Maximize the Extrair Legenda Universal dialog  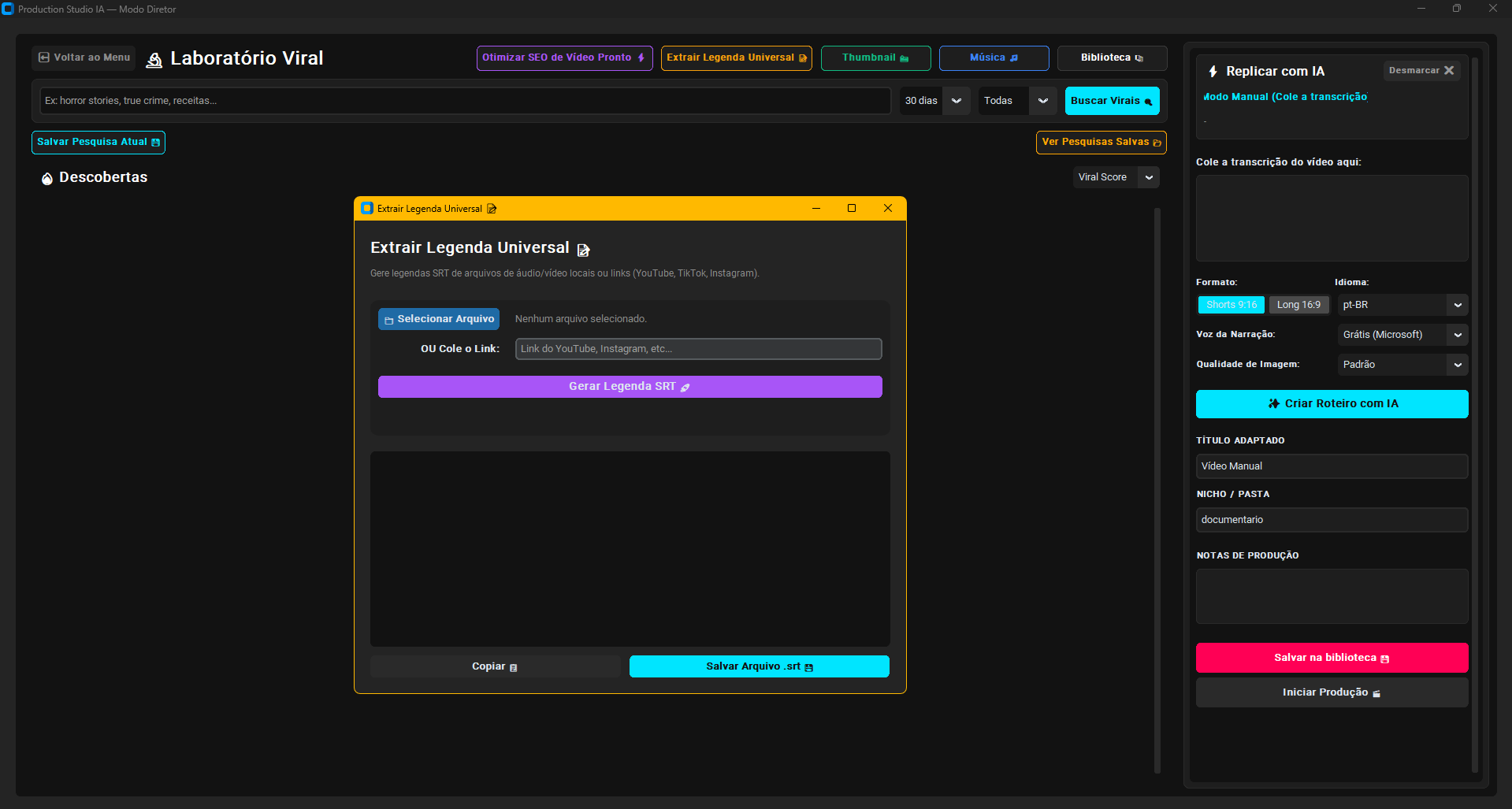(852, 209)
